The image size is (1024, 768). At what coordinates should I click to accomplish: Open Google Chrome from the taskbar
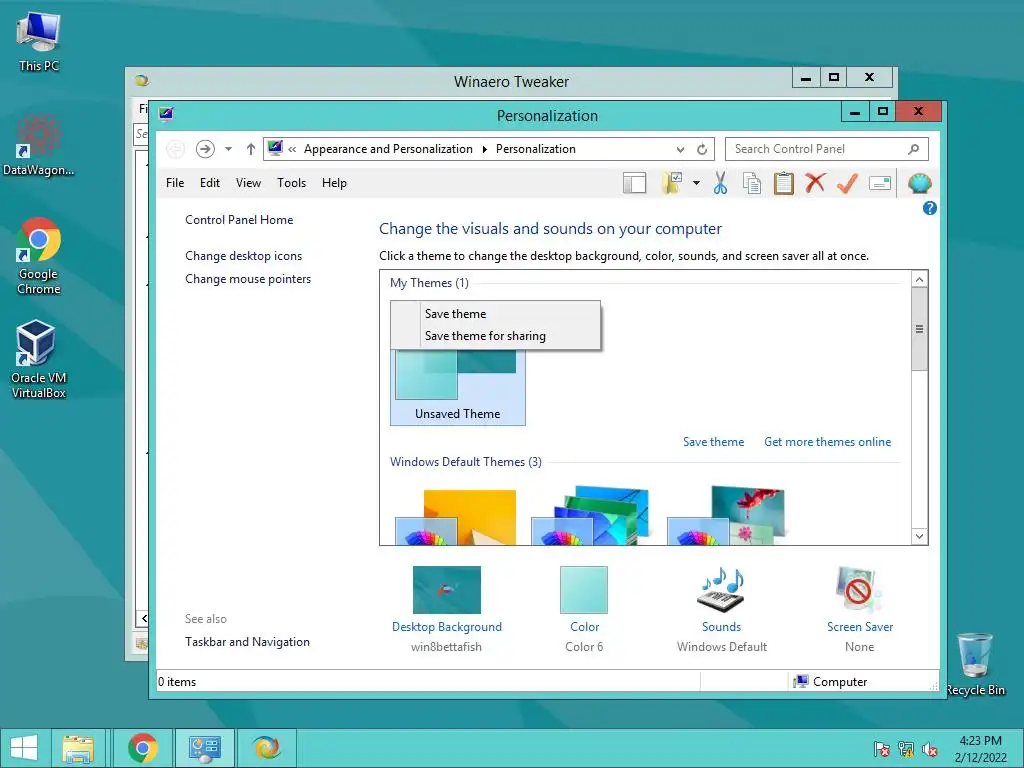coord(142,748)
